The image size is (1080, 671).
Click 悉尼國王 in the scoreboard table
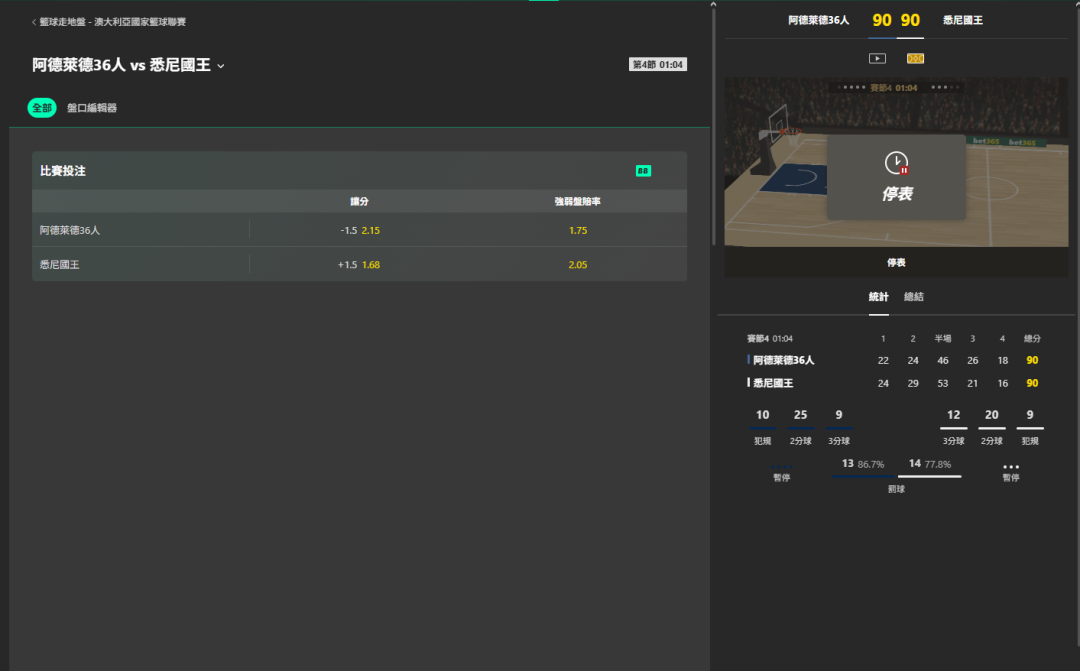pyautogui.click(x=773, y=383)
